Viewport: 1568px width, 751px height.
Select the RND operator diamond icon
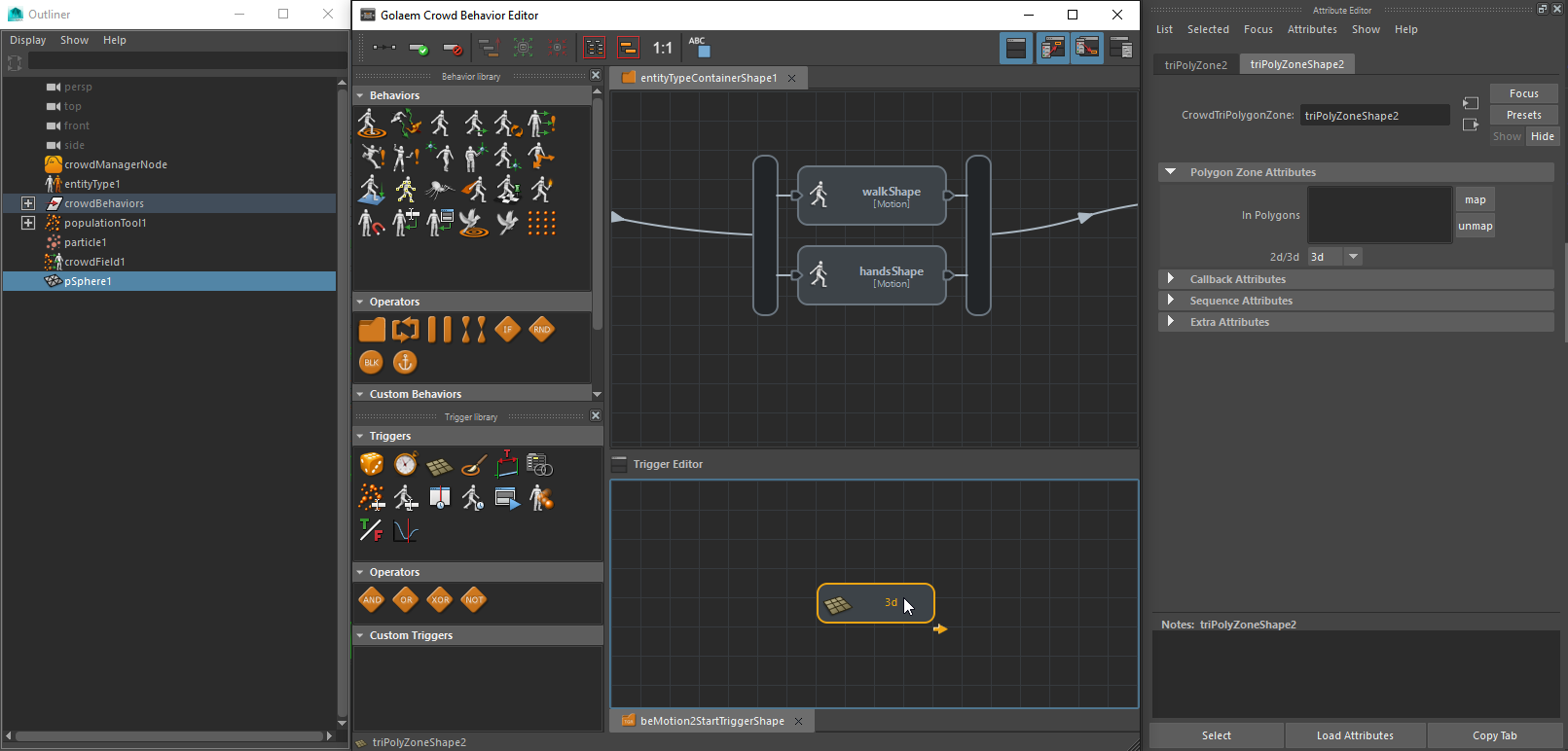click(542, 330)
